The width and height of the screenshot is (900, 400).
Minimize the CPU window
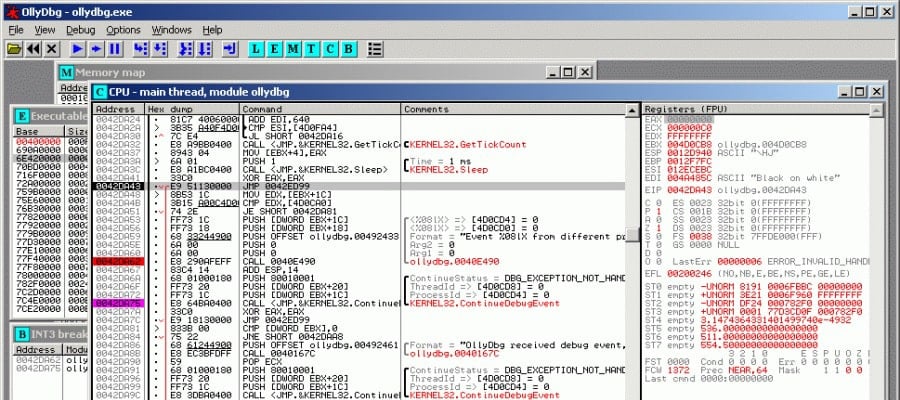[845, 92]
